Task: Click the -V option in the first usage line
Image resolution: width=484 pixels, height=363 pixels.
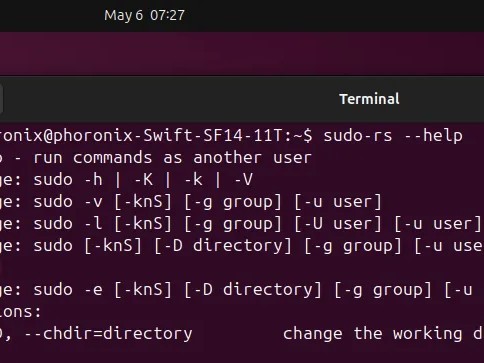Action: tap(243, 180)
